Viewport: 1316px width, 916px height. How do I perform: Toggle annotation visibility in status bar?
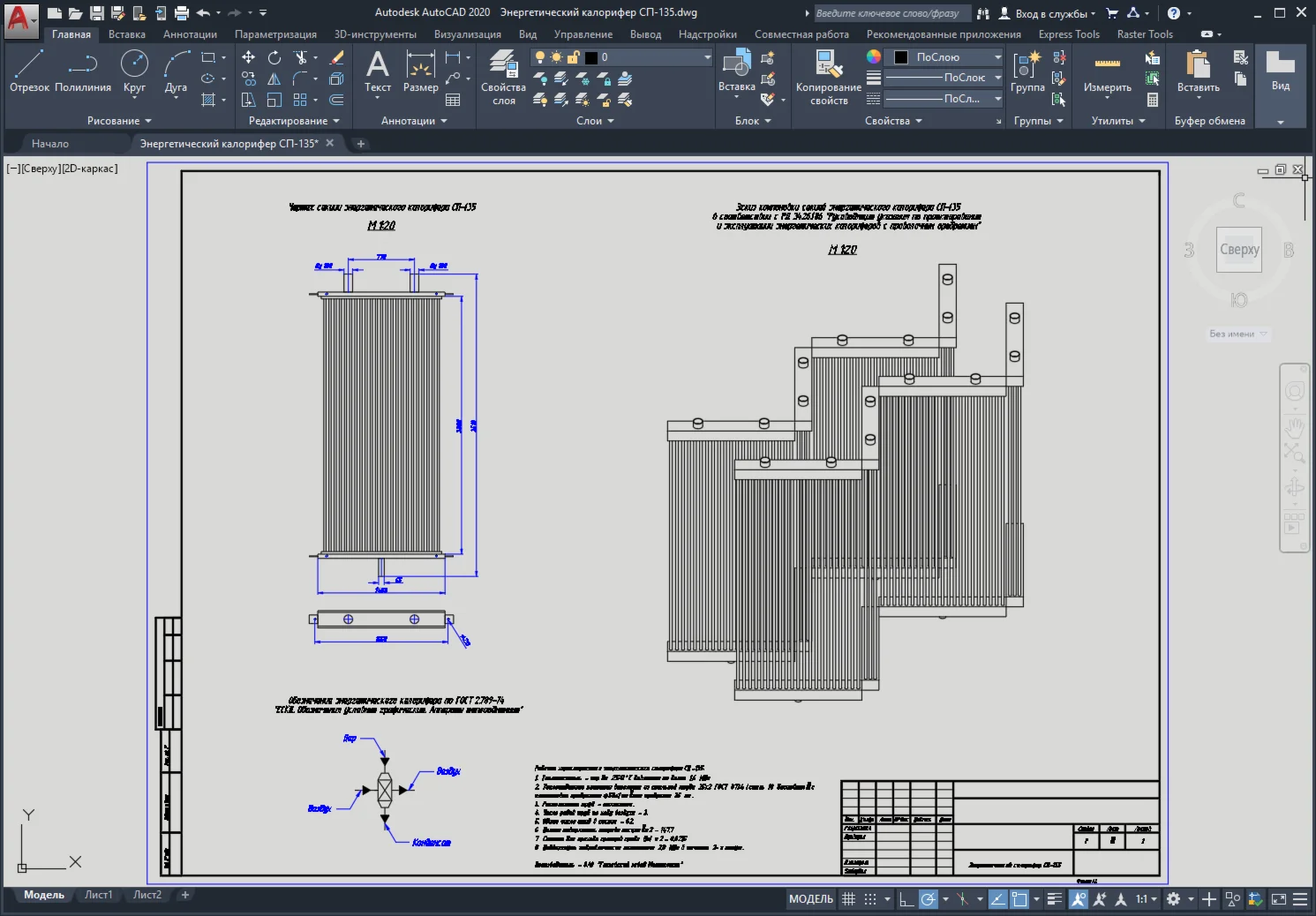tap(1078, 899)
